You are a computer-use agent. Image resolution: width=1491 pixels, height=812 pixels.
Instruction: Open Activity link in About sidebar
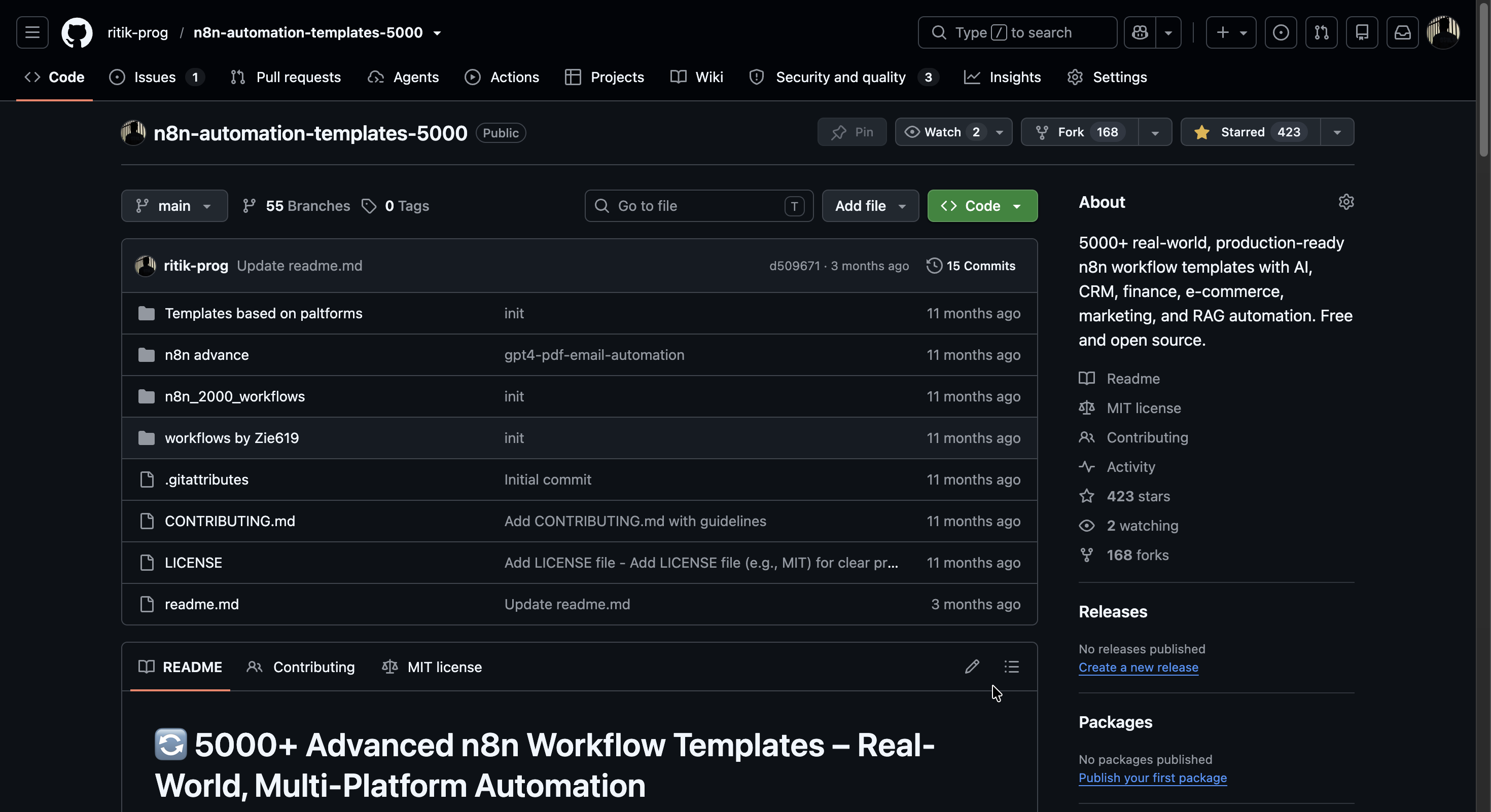1117,467
